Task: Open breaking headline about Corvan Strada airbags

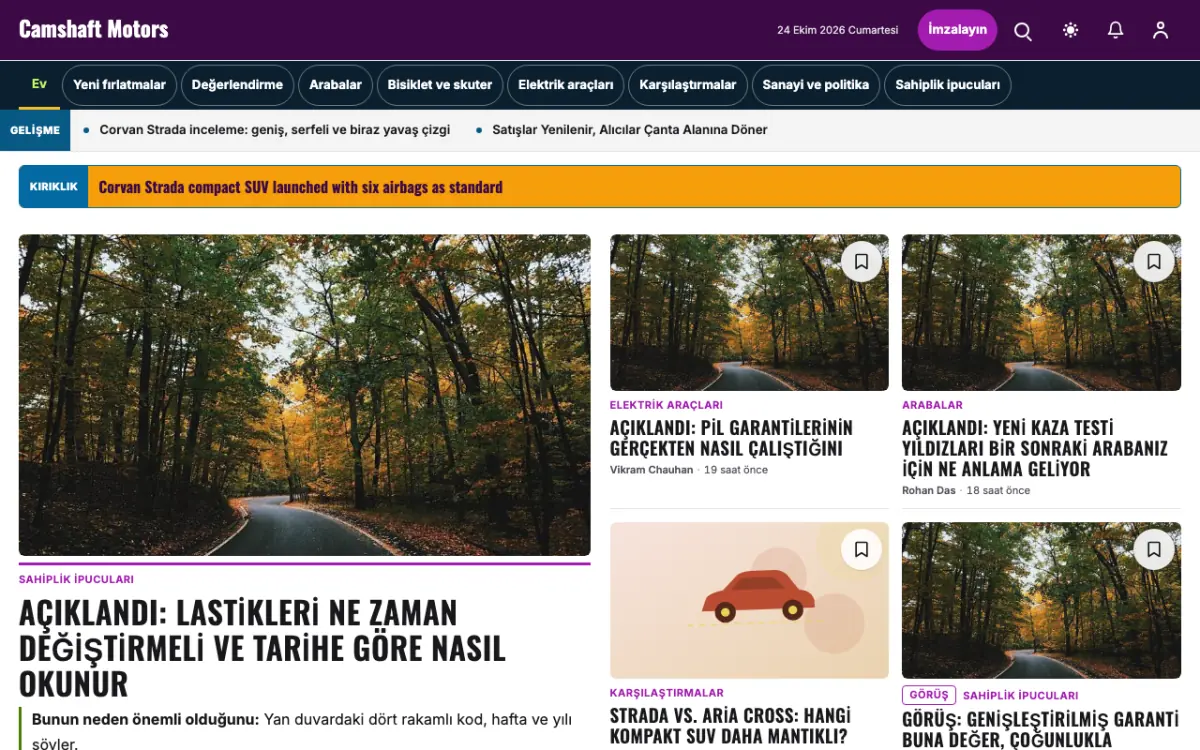Action: click(300, 187)
